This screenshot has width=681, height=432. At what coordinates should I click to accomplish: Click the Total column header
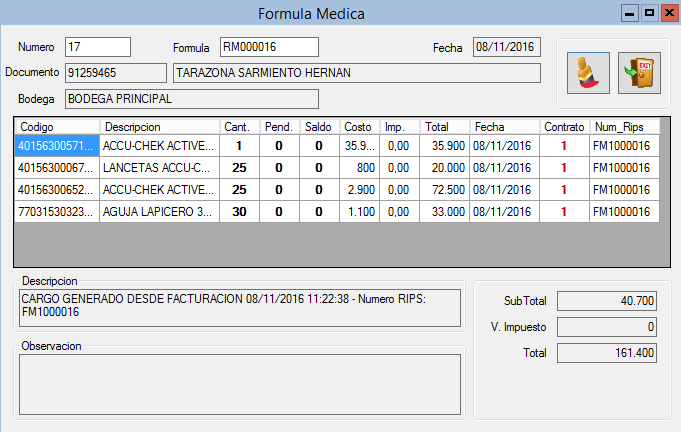tap(444, 127)
